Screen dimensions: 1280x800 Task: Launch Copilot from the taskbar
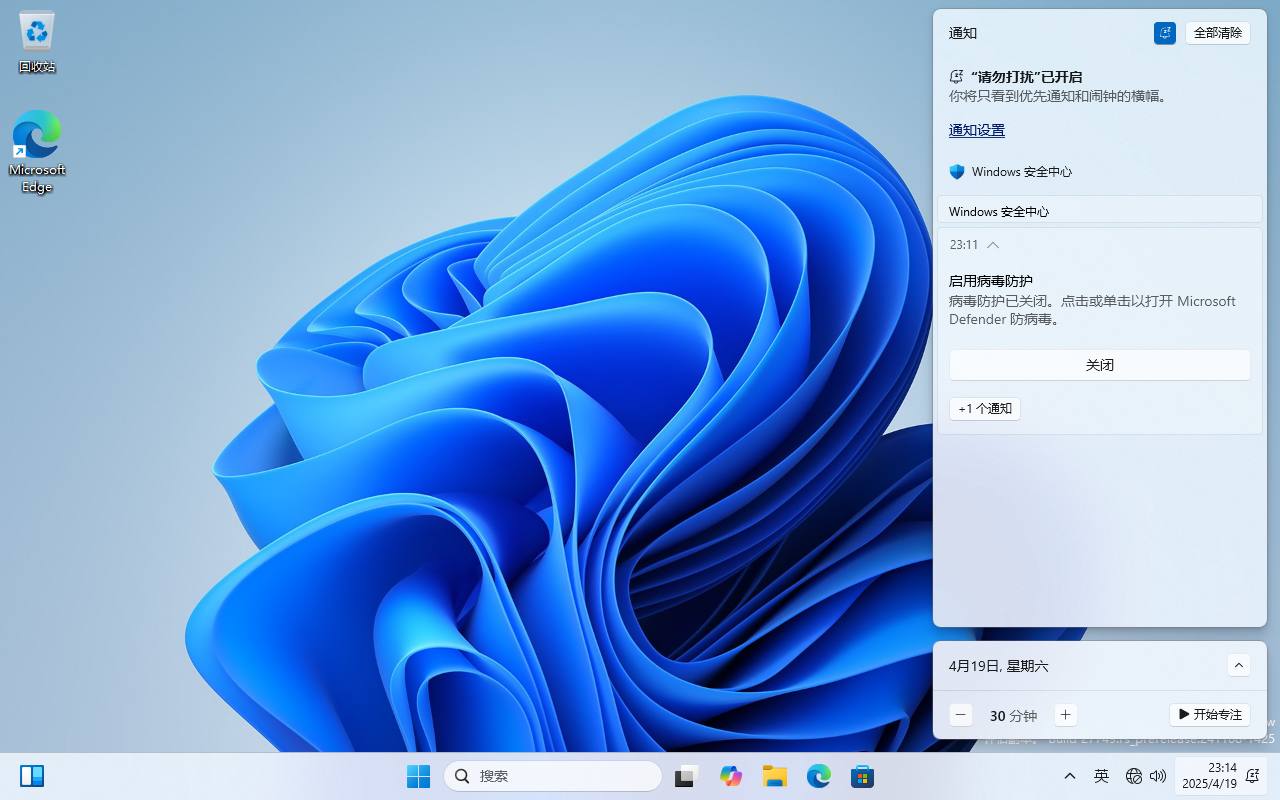731,776
